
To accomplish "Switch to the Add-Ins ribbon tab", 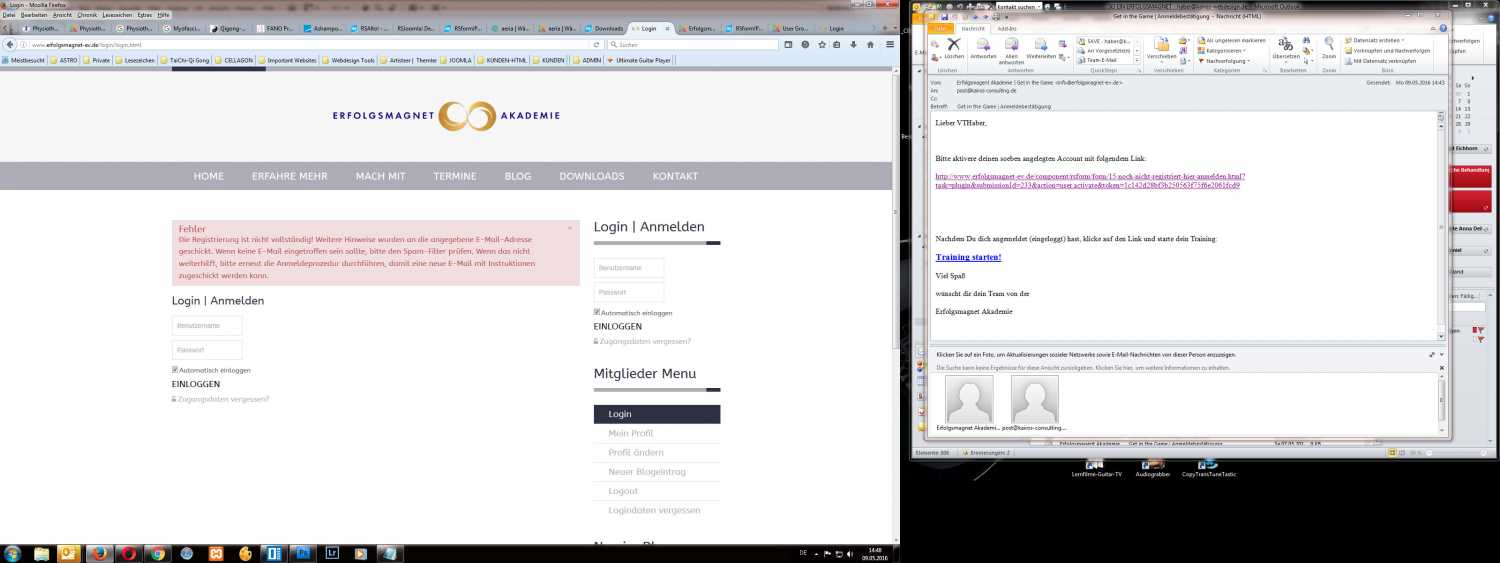I will pos(1007,28).
